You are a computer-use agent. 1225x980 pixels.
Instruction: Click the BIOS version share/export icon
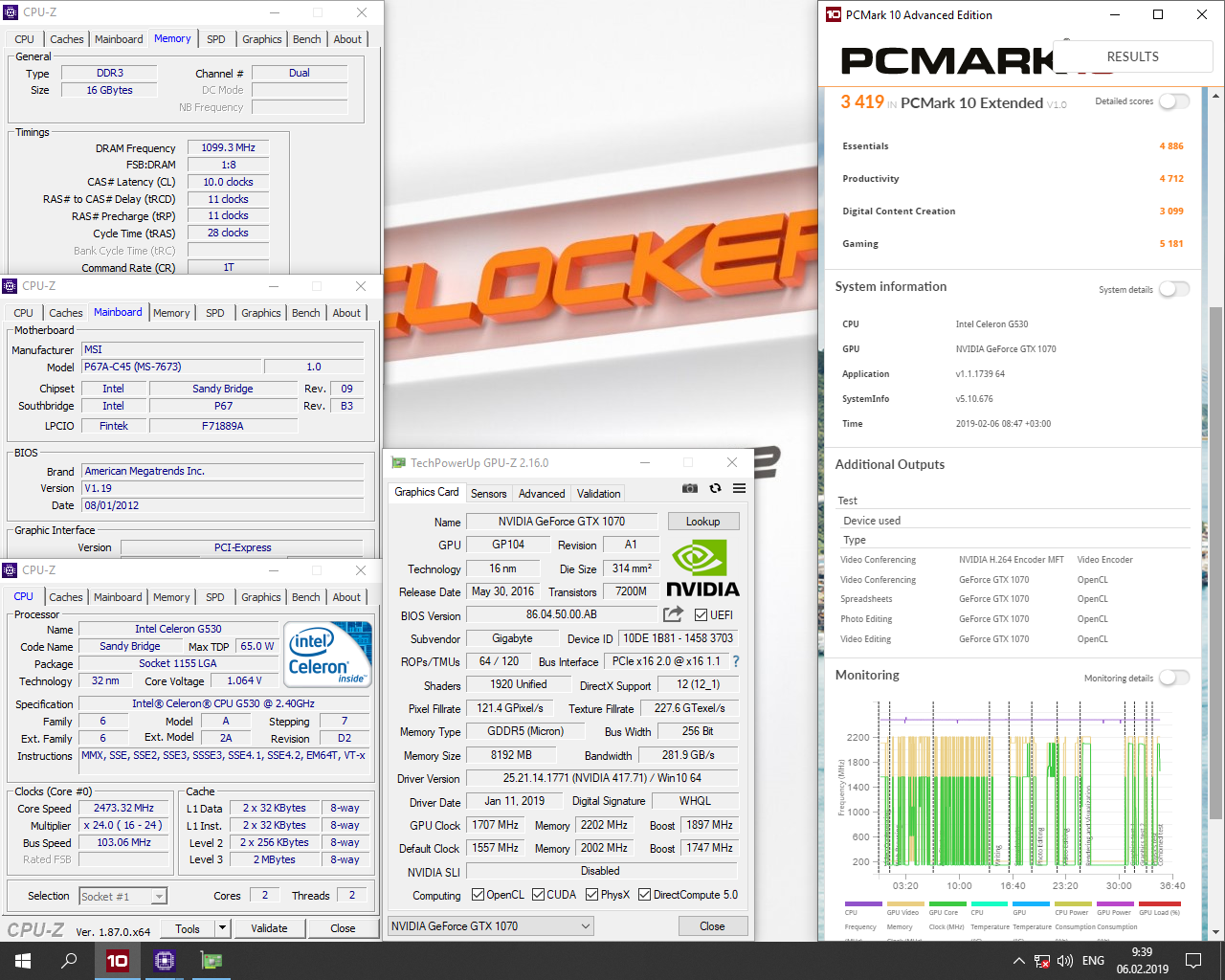(674, 614)
